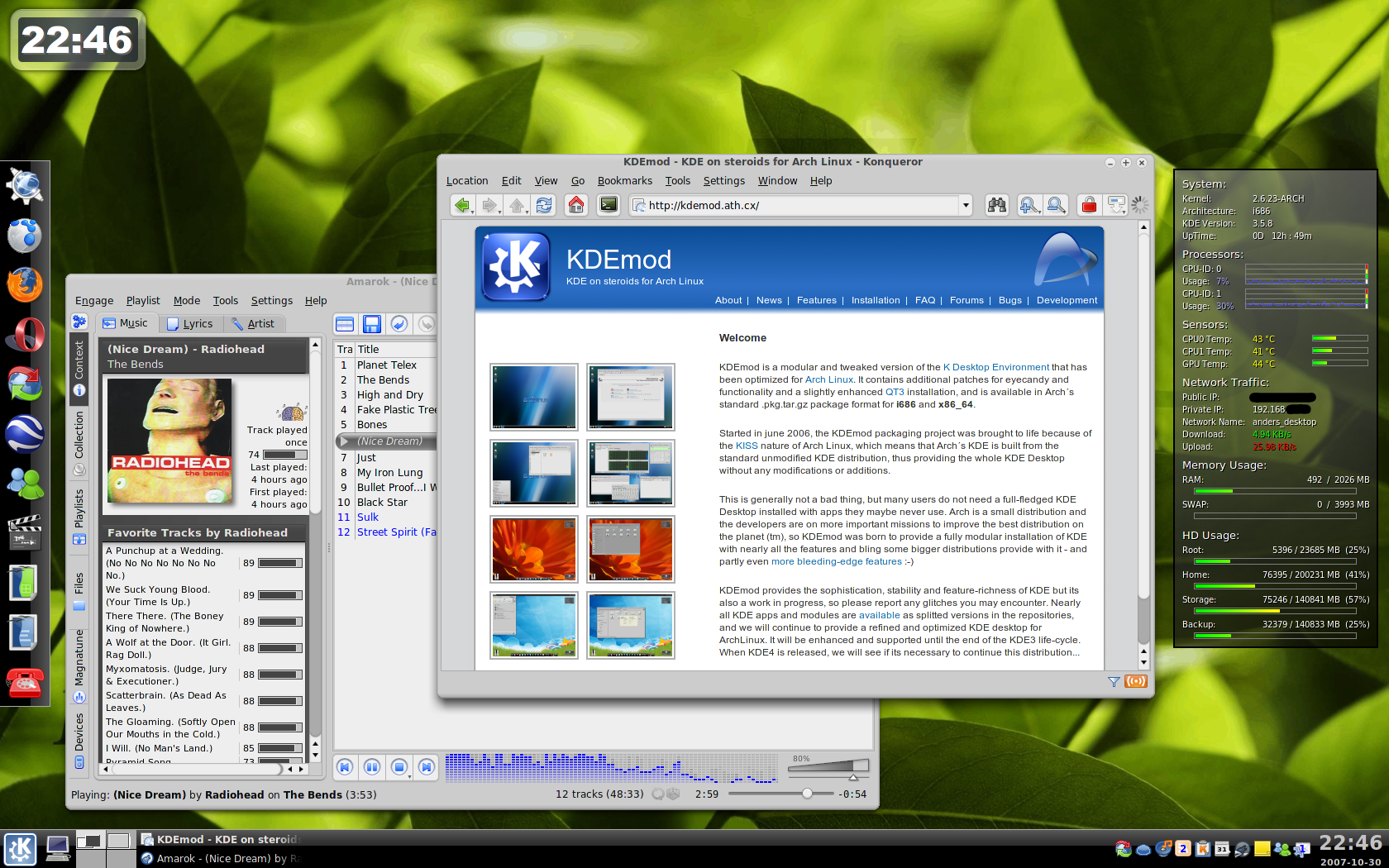Open the Location menu in Konqueror
Image resolution: width=1389 pixels, height=868 pixels.
coord(467,181)
